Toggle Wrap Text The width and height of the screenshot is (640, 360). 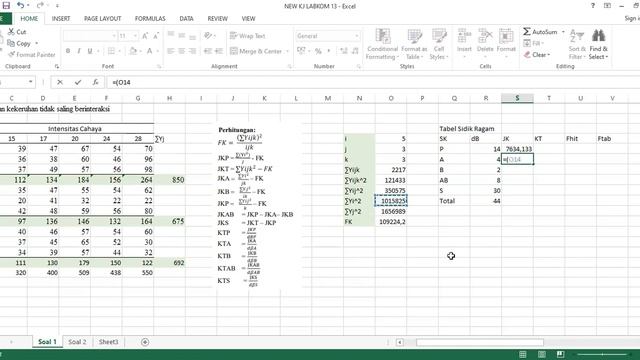tap(247, 36)
